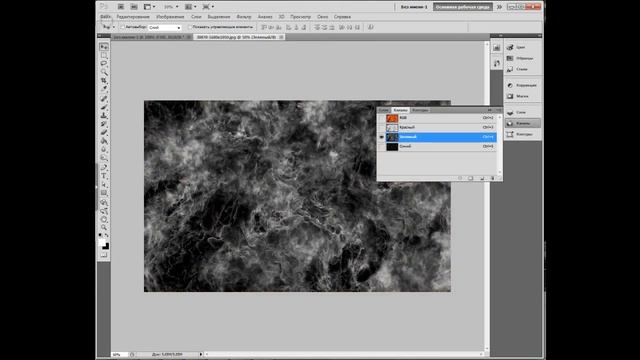The height and width of the screenshot is (360, 640).
Task: Hide the Зелёный channel visibility eye
Action: pyautogui.click(x=382, y=137)
